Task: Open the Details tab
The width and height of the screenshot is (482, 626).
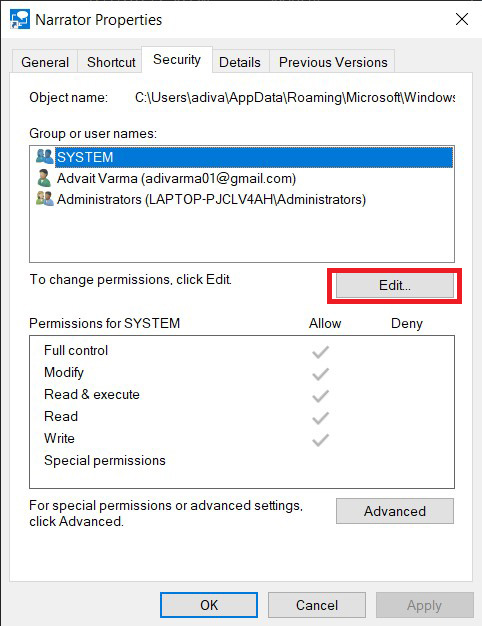Action: [240, 62]
